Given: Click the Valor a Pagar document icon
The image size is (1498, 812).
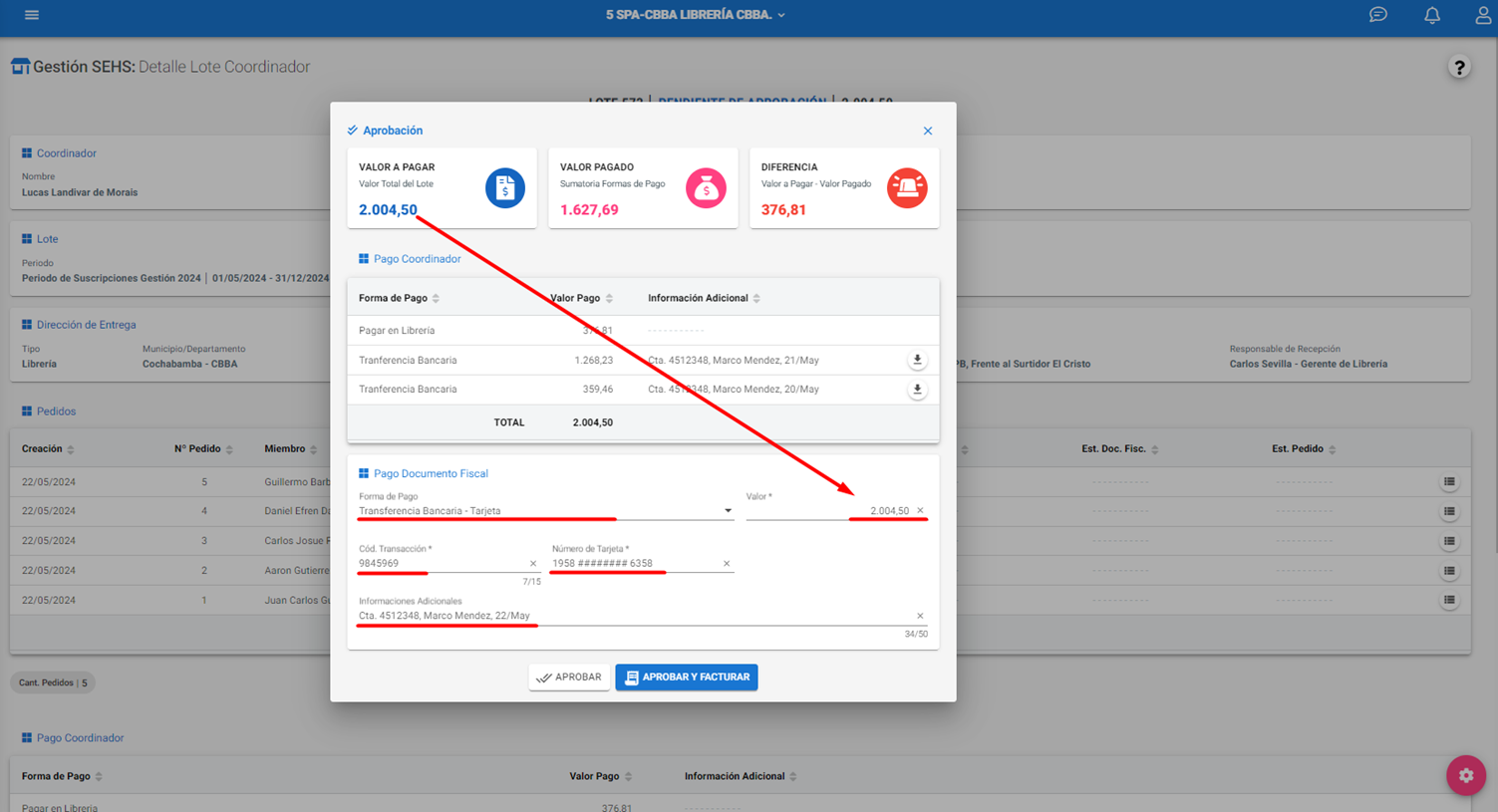Looking at the screenshot, I should [505, 188].
